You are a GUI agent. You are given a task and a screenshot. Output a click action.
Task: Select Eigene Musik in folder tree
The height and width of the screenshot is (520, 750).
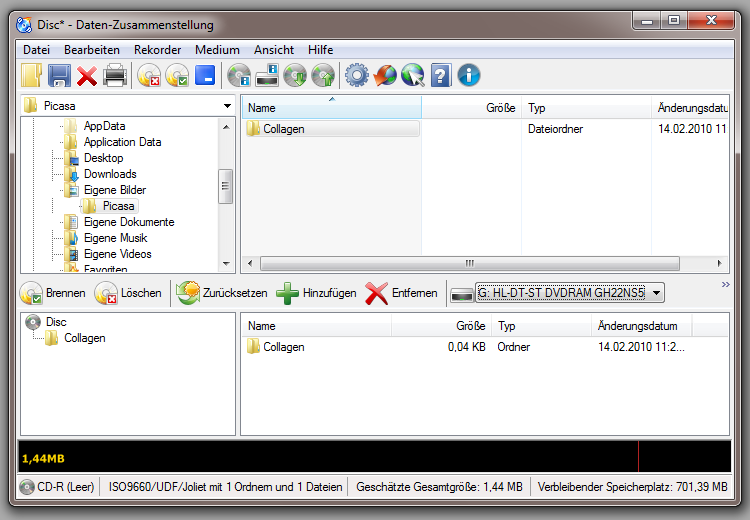pos(115,238)
